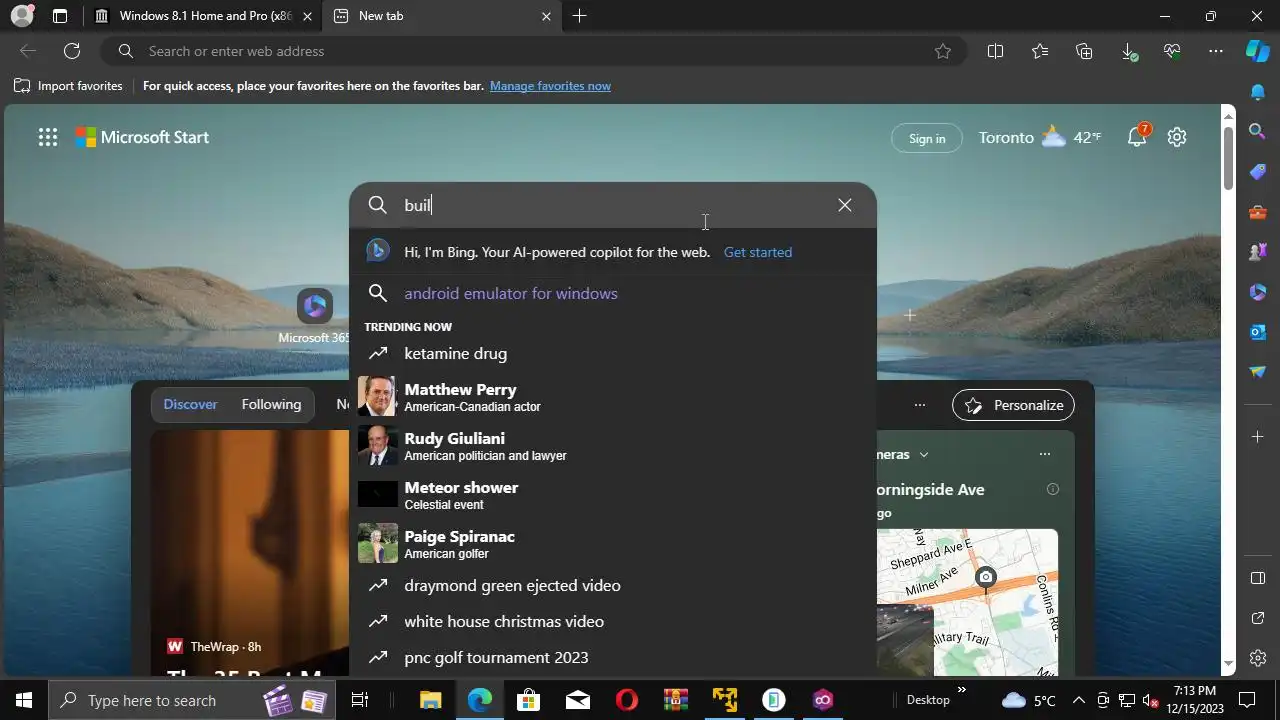Open the Microsoft Start apps grid
Viewport: 1280px width, 720px height.
click(x=48, y=137)
